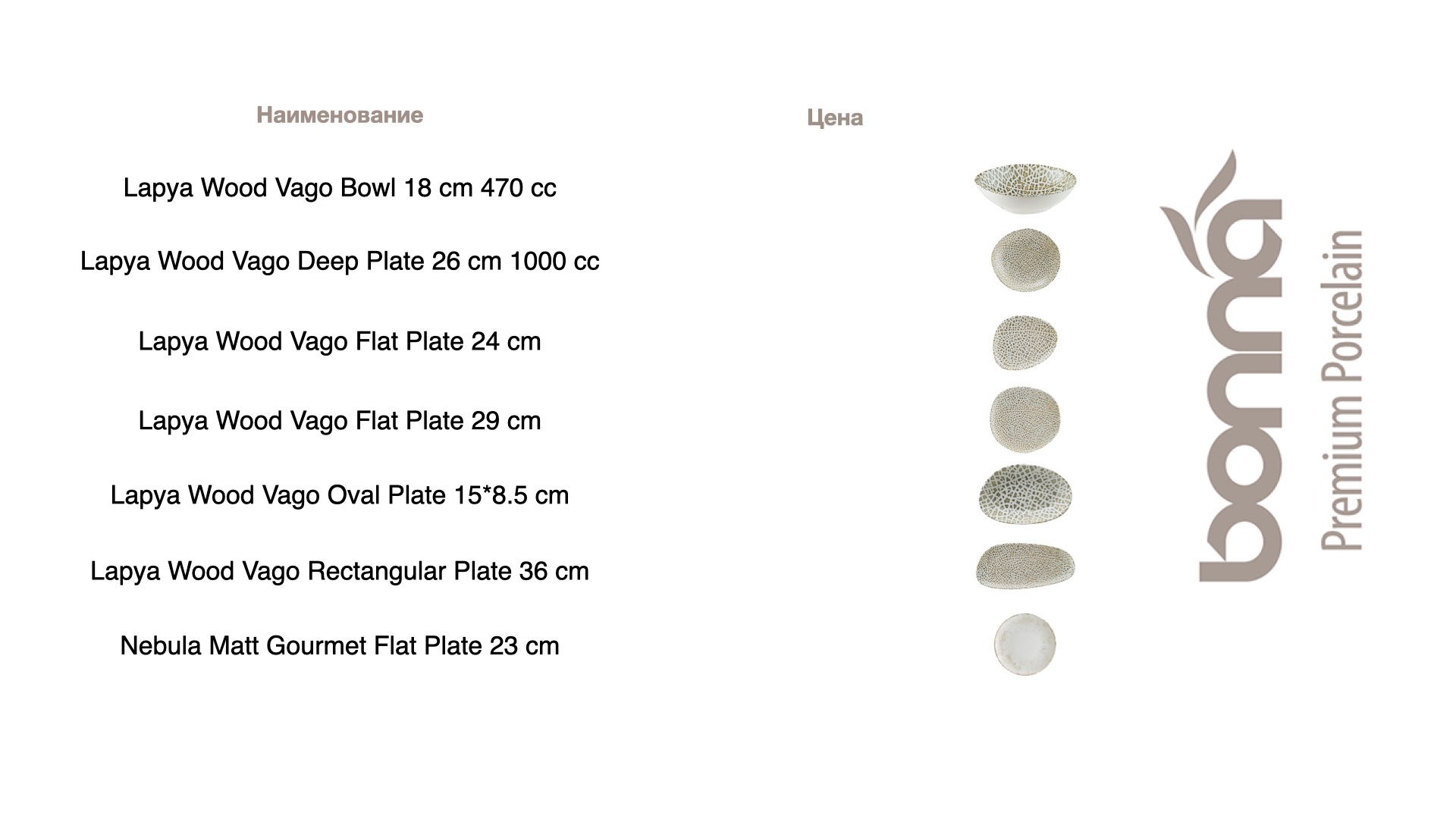Click the Nebula Matt Gourmet plate image
Viewport: 1456px width, 819px height.
[1025, 644]
